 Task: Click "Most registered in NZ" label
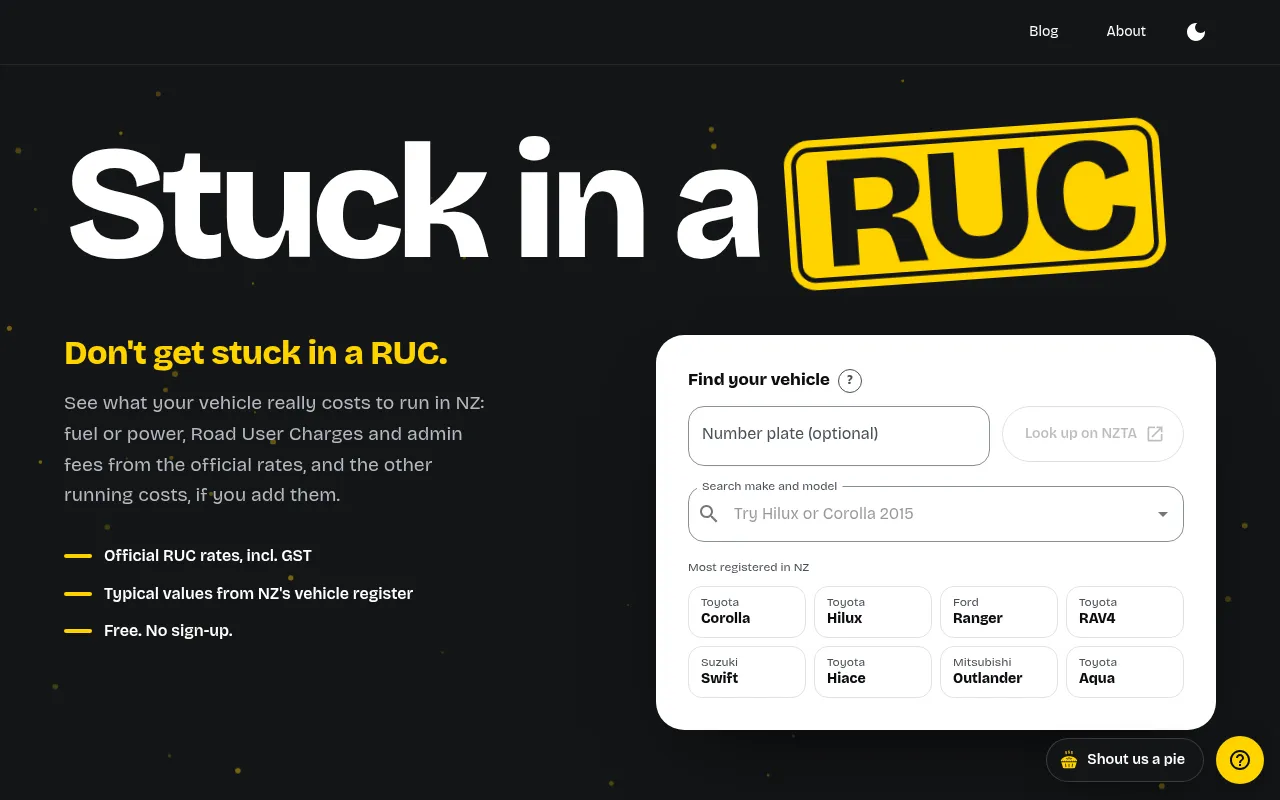point(748,567)
